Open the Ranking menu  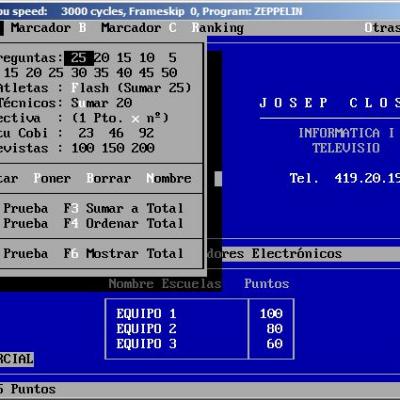[x=218, y=28]
